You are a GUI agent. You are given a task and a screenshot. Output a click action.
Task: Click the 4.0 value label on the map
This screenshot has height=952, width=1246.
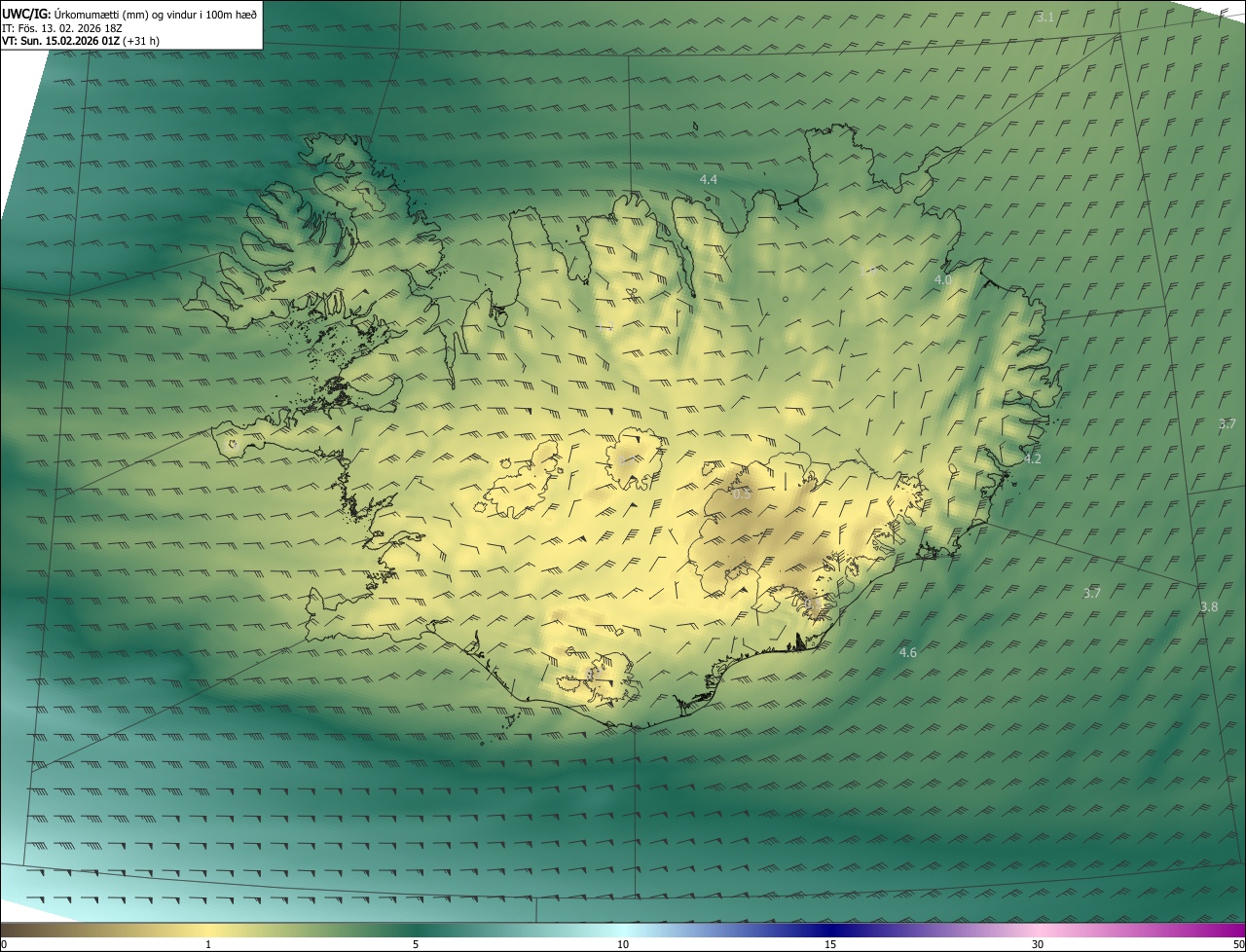(x=943, y=280)
